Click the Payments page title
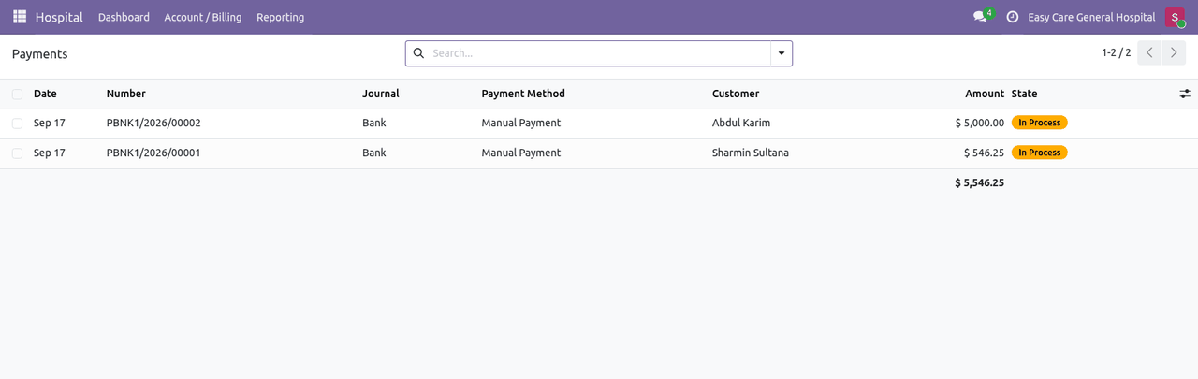The width and height of the screenshot is (1198, 379). tap(40, 54)
